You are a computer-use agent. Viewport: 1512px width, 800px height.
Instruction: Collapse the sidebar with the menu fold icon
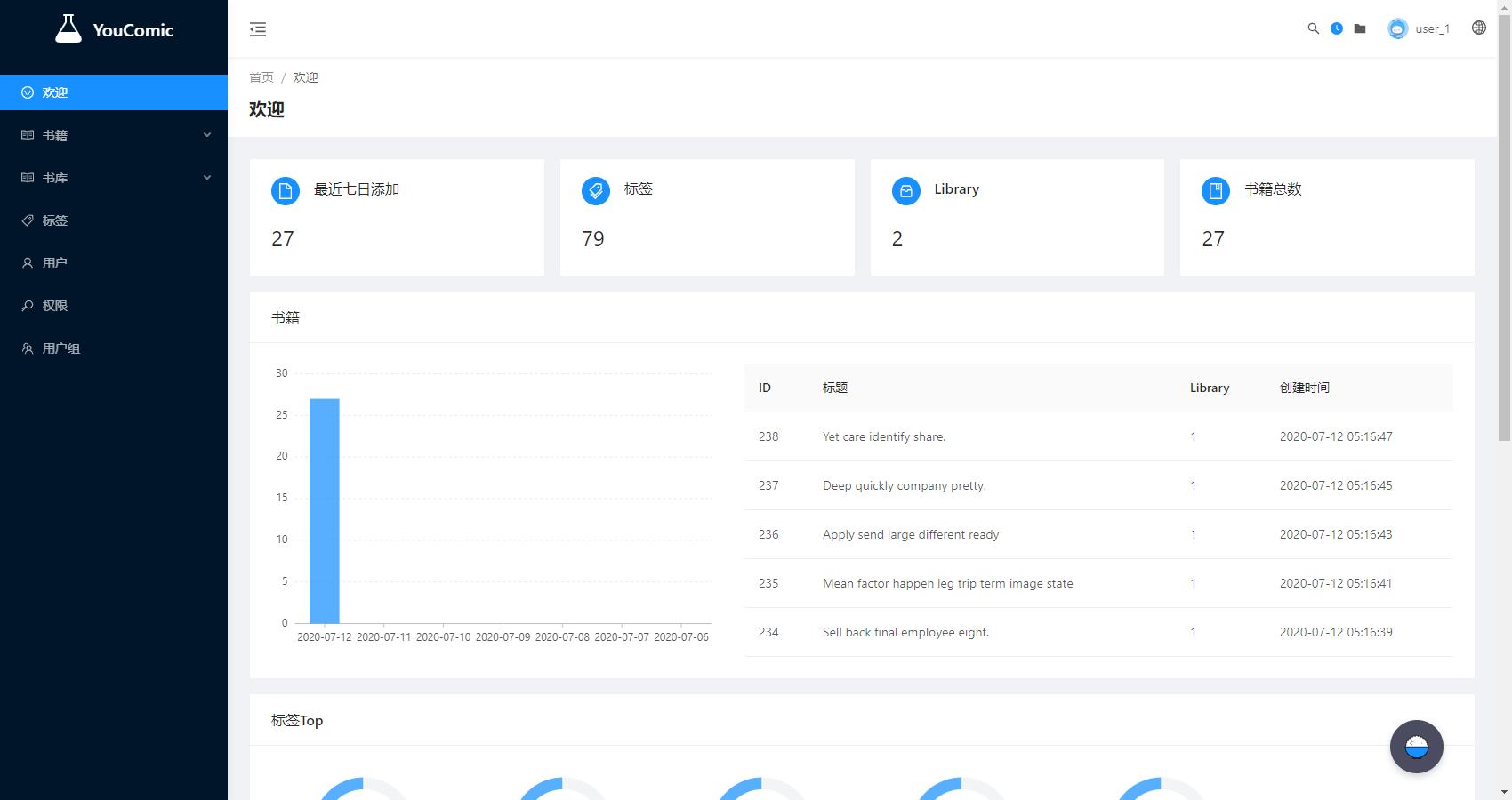point(258,29)
